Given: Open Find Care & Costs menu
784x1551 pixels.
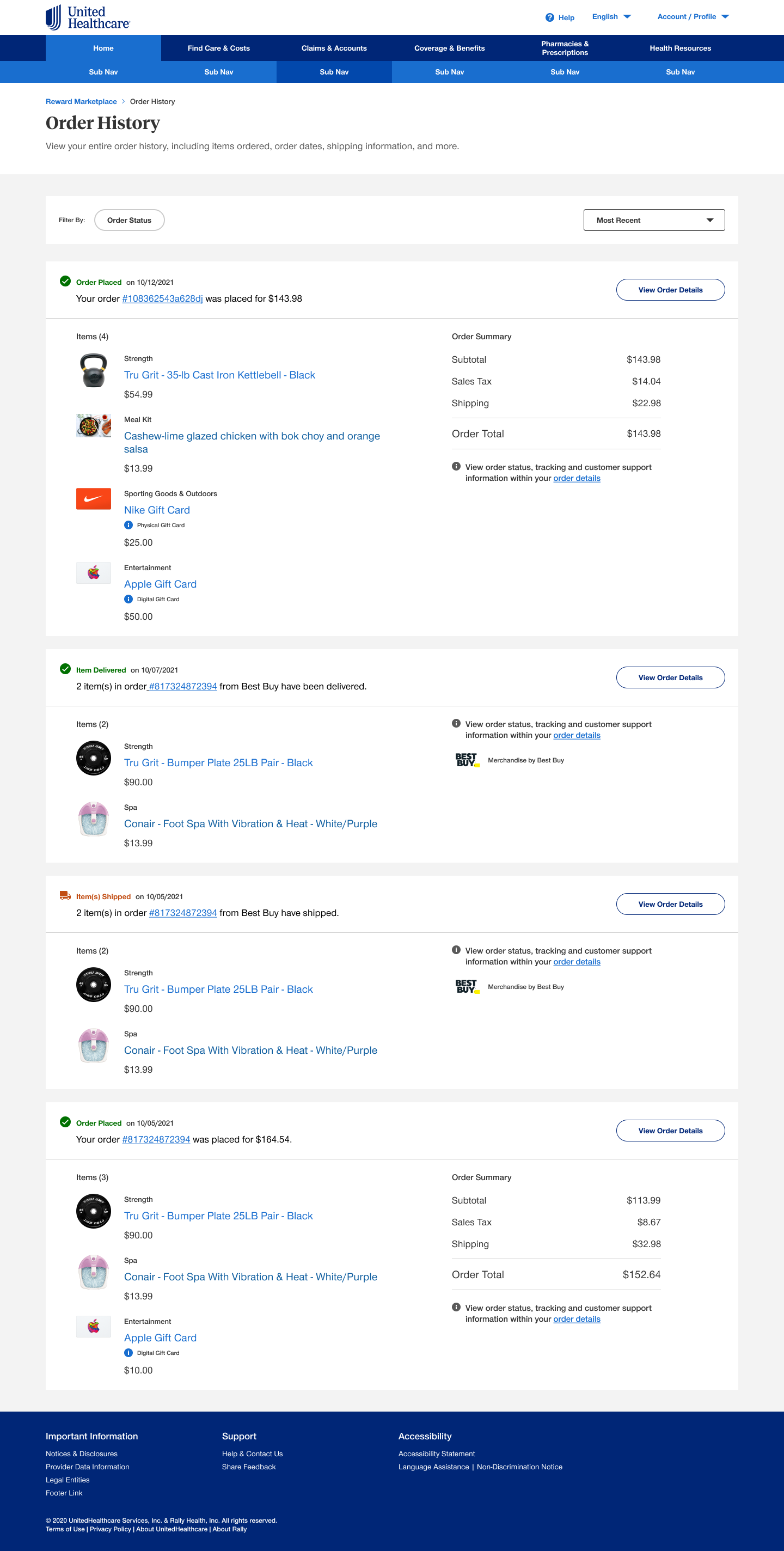Looking at the screenshot, I should (218, 48).
